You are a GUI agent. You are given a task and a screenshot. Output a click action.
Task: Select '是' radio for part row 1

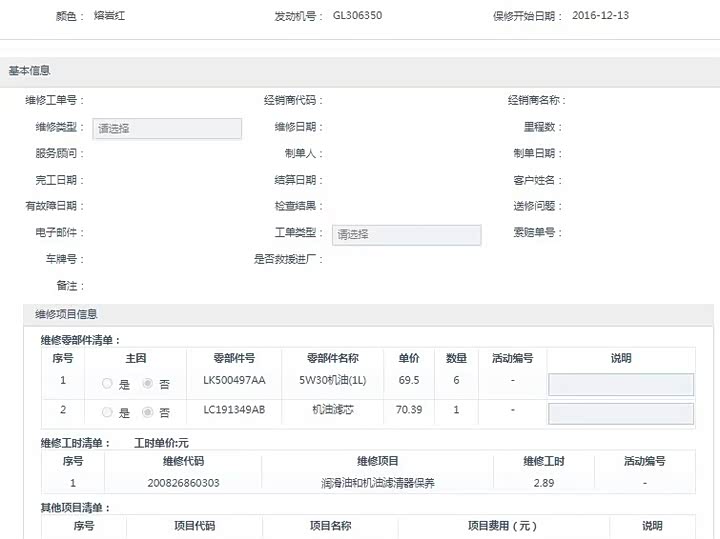coord(107,384)
